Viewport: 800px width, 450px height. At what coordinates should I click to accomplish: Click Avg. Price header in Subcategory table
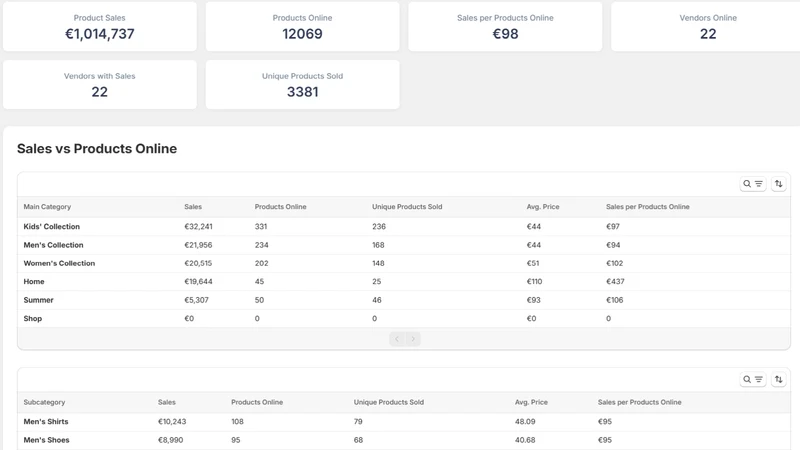(x=531, y=402)
